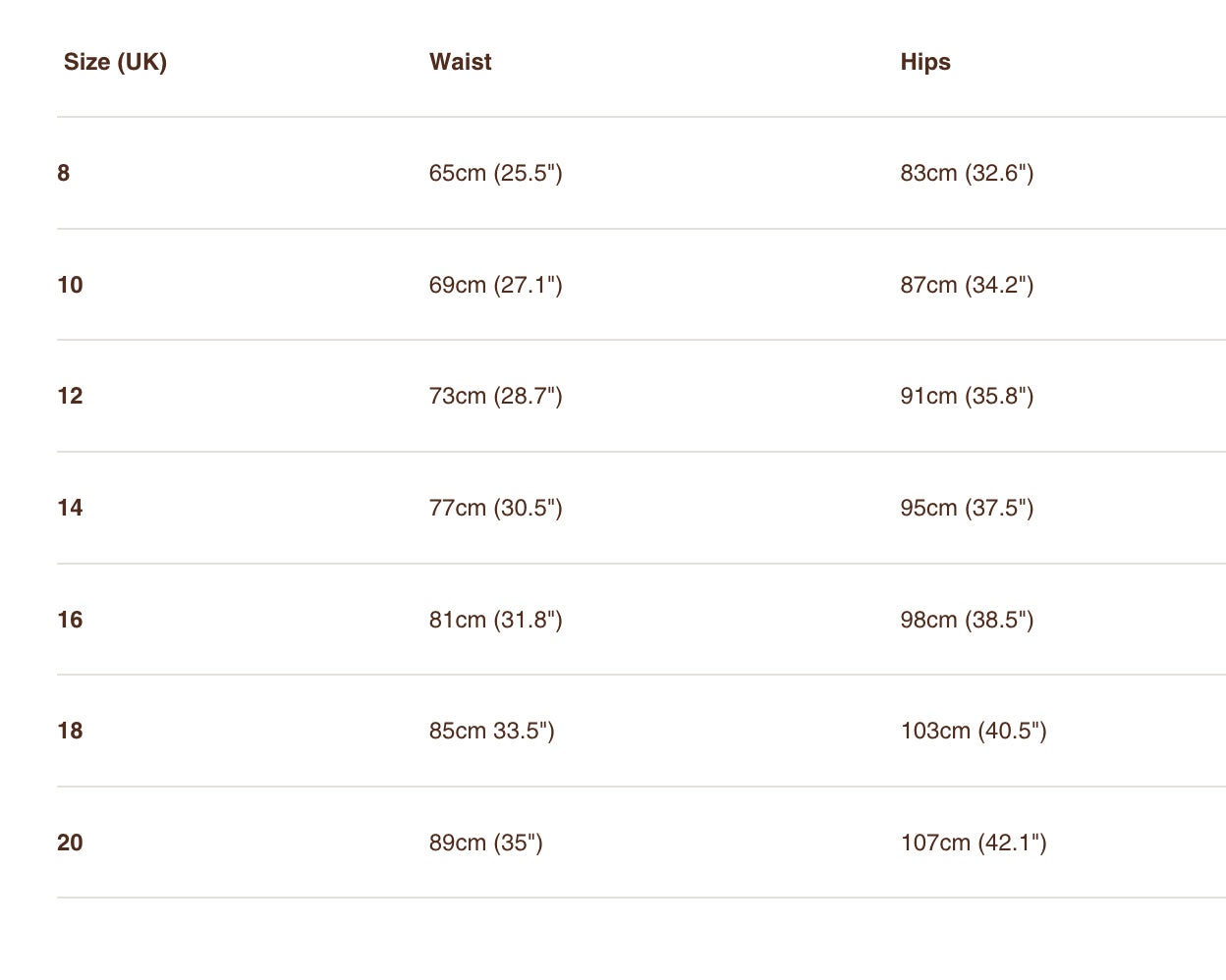1226x980 pixels.
Task: Click the Size (UK) column header
Action: click(115, 62)
